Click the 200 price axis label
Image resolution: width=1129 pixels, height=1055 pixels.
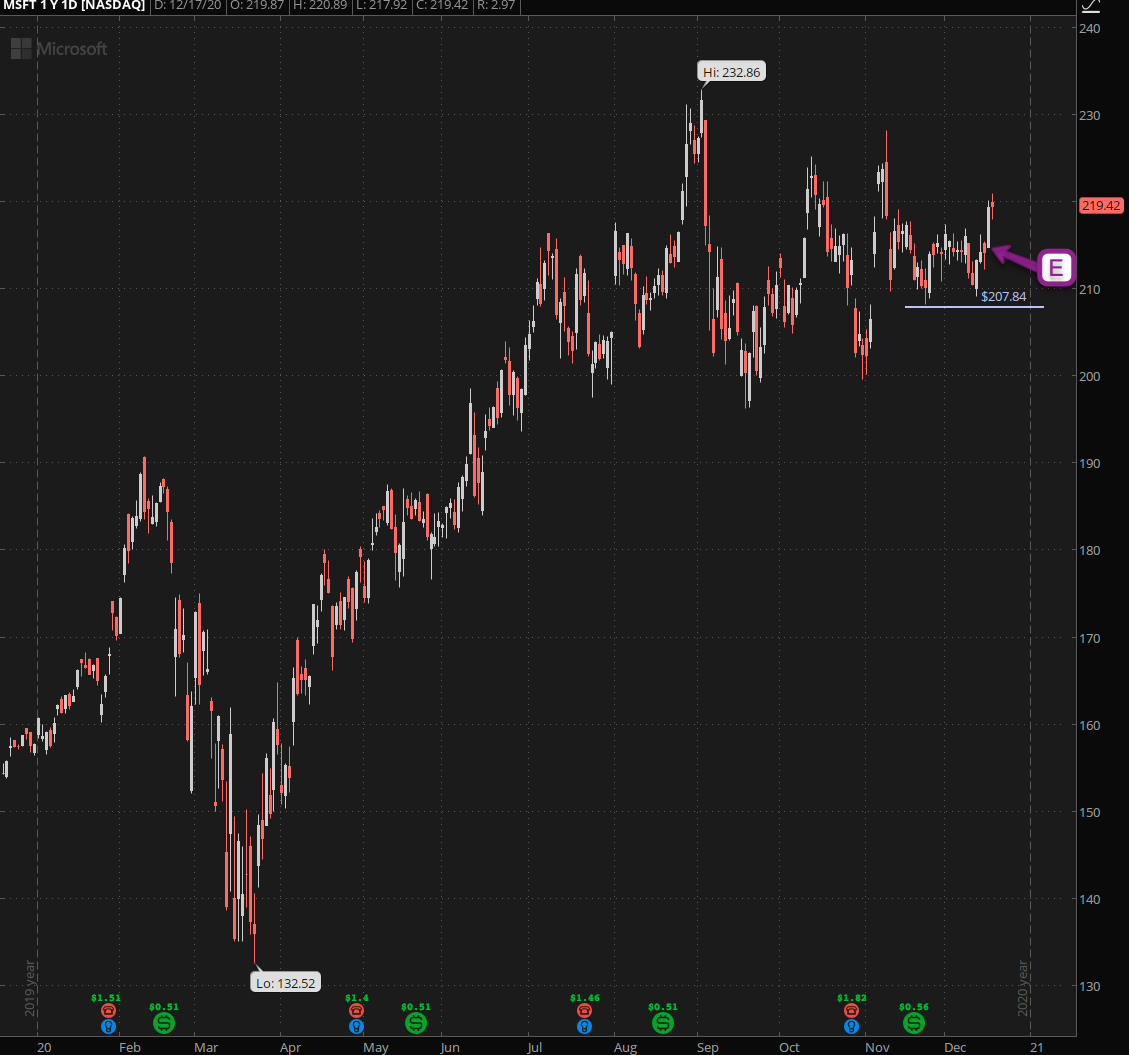pos(1089,377)
